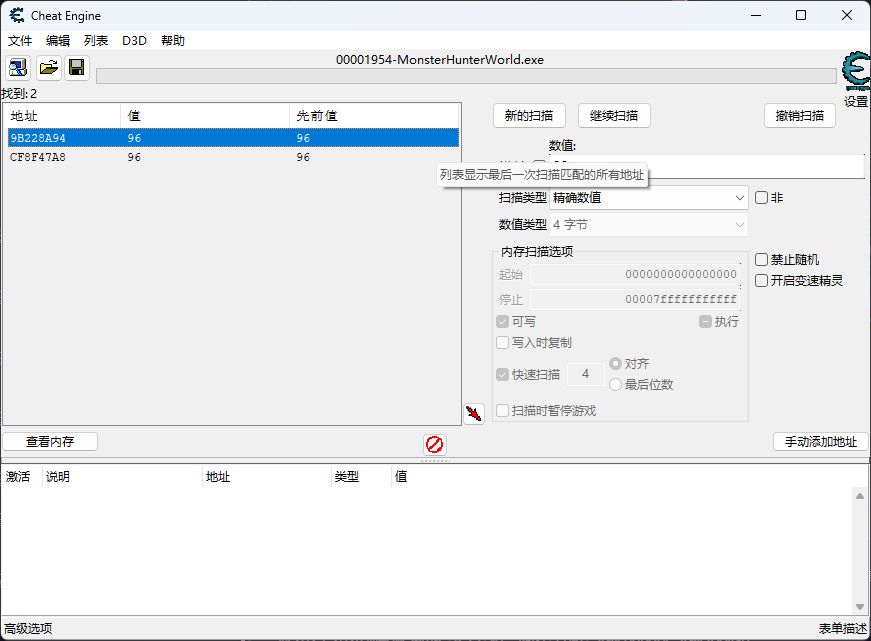Open the 扫描类型 dropdown
Image resolution: width=871 pixels, height=641 pixels.
(648, 198)
